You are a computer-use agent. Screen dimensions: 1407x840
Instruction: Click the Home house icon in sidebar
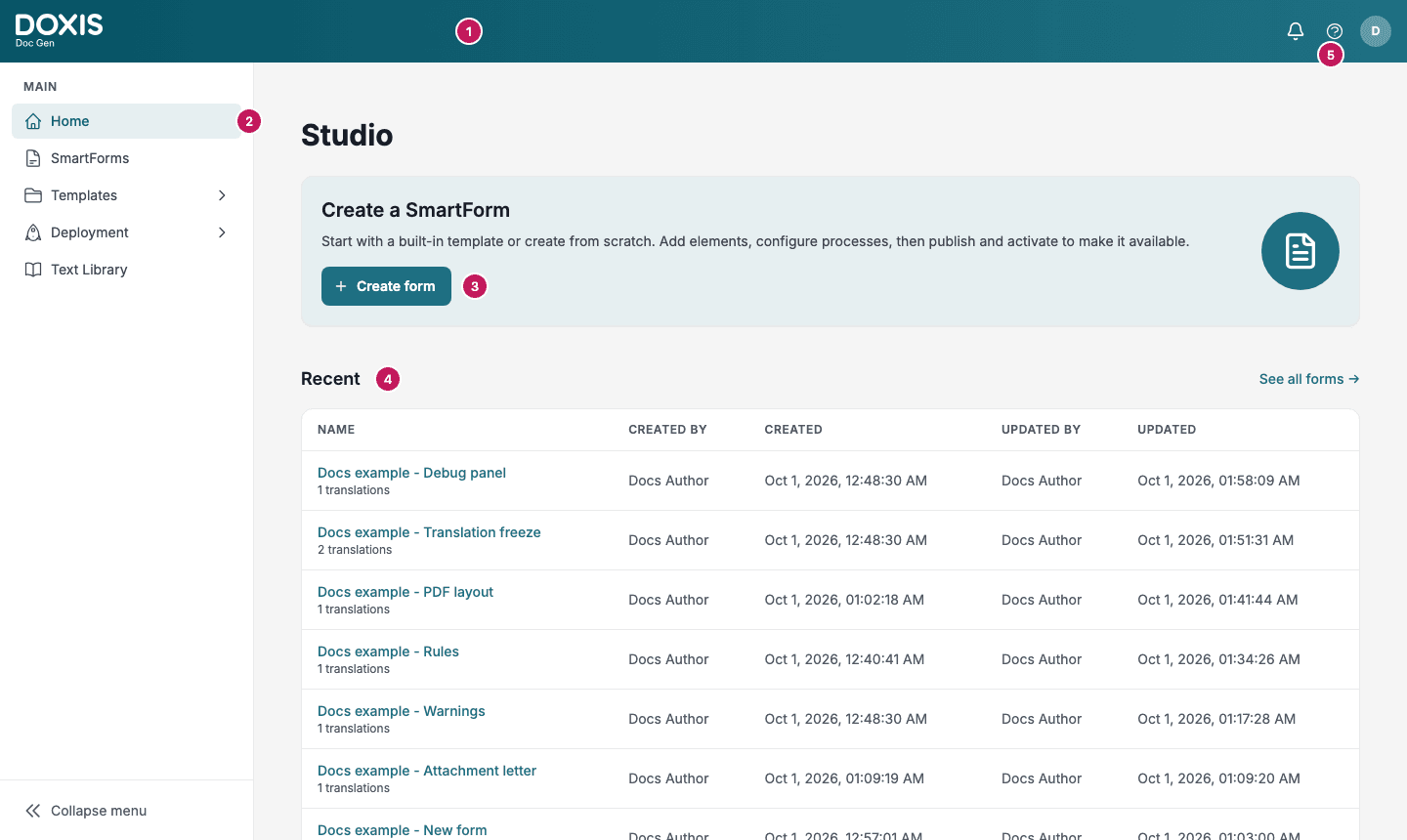[x=33, y=121]
